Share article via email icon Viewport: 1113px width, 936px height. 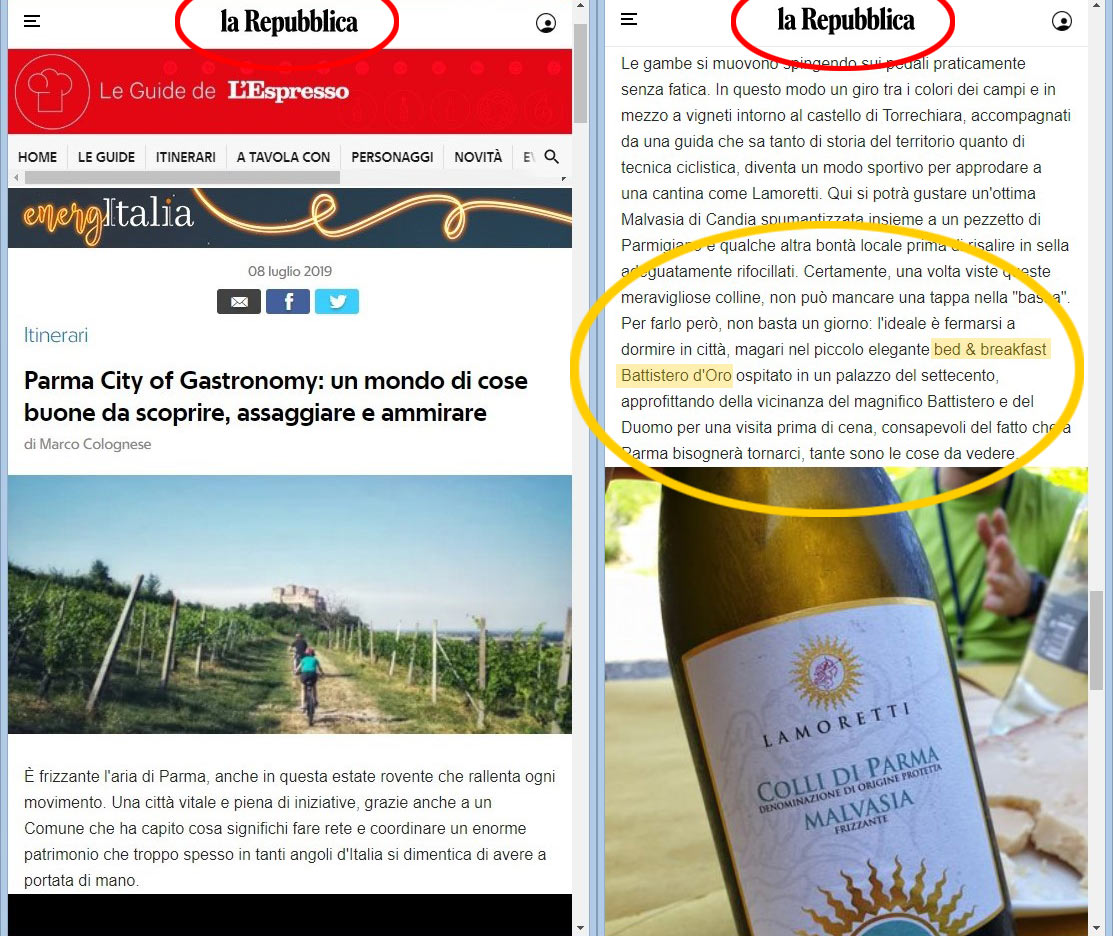tap(239, 302)
